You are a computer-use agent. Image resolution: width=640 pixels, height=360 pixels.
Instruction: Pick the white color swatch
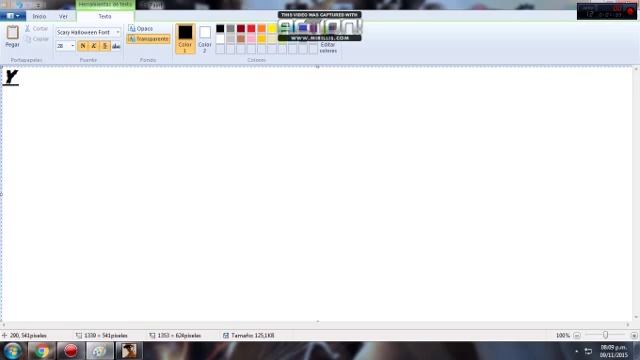220,39
